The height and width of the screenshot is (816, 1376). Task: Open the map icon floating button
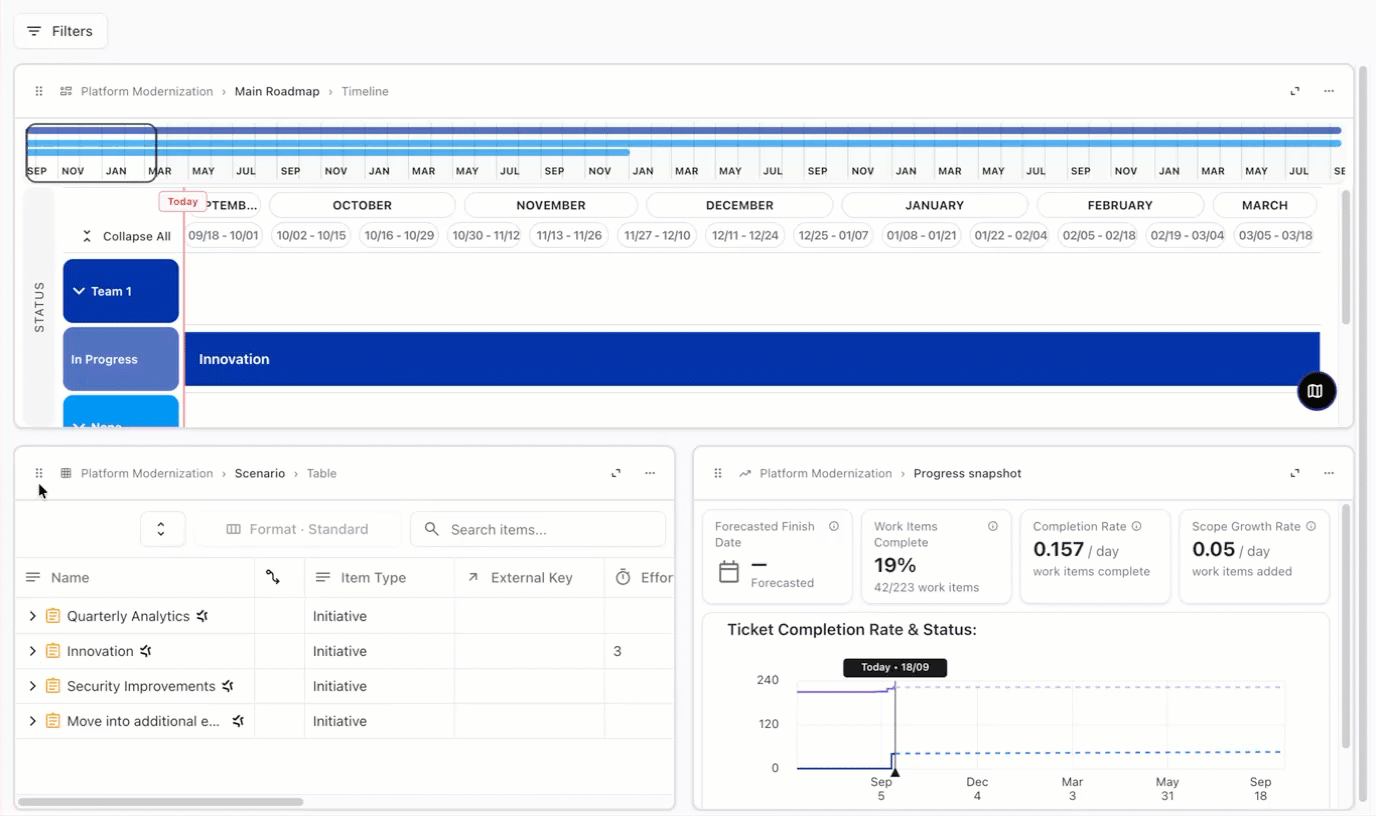click(x=1316, y=391)
